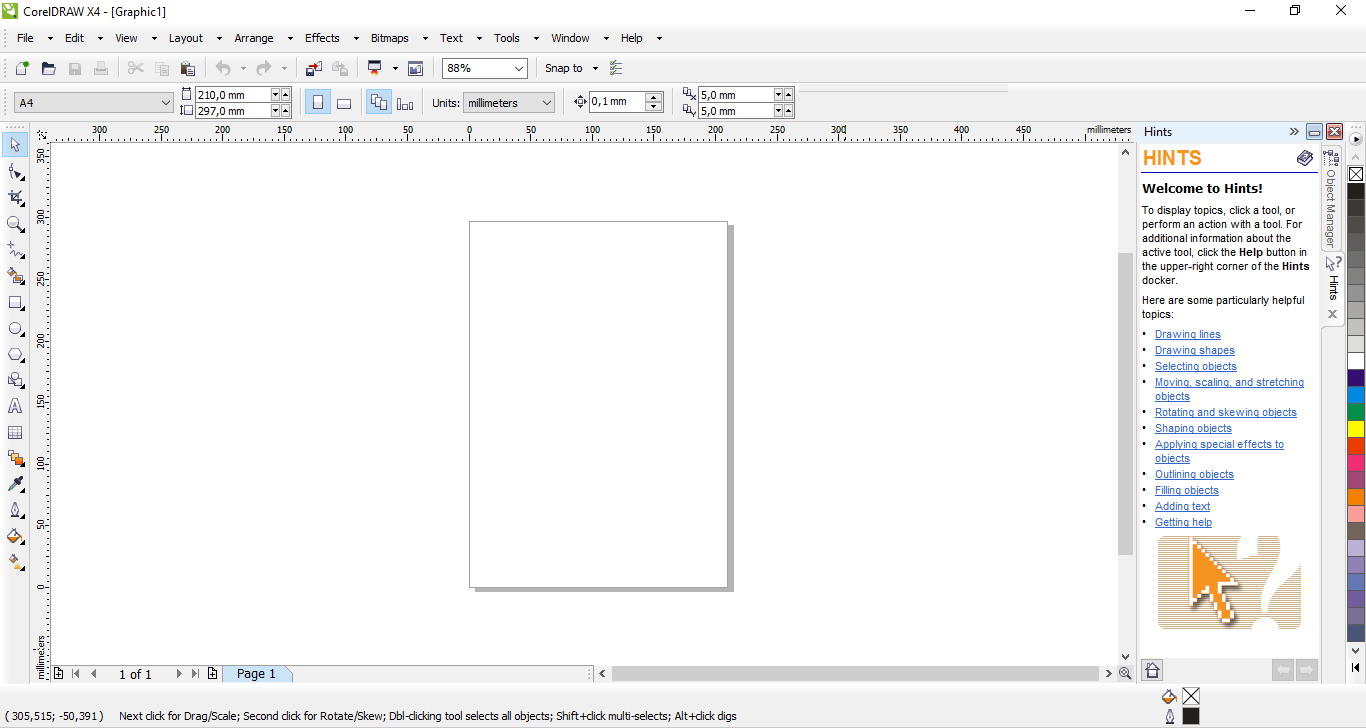
Task: Switch to the Page 1 tab
Action: coord(256,674)
